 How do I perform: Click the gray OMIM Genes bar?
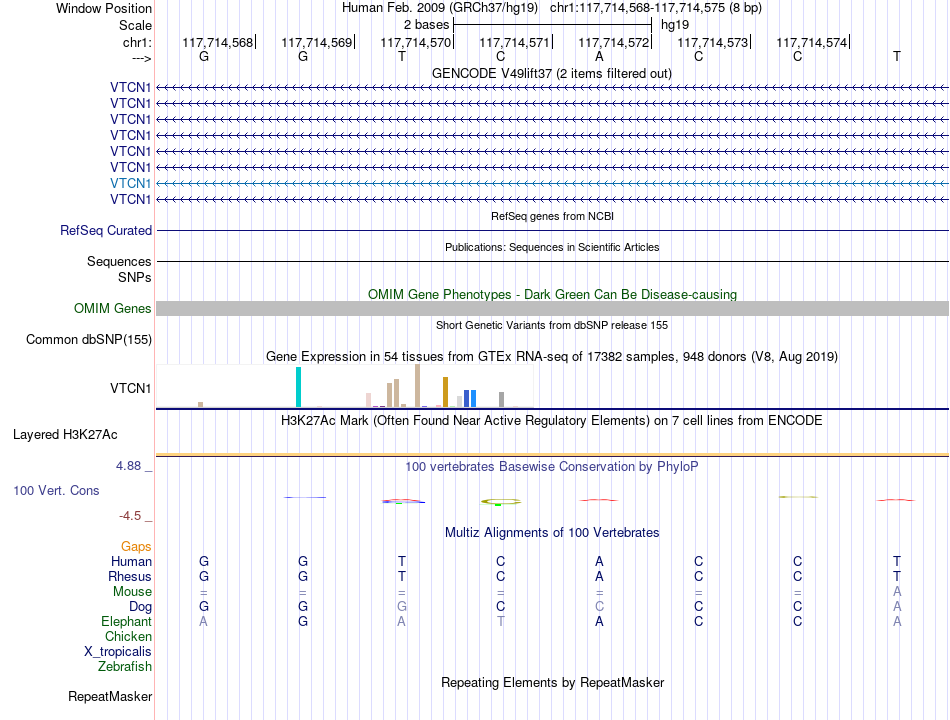click(x=552, y=308)
